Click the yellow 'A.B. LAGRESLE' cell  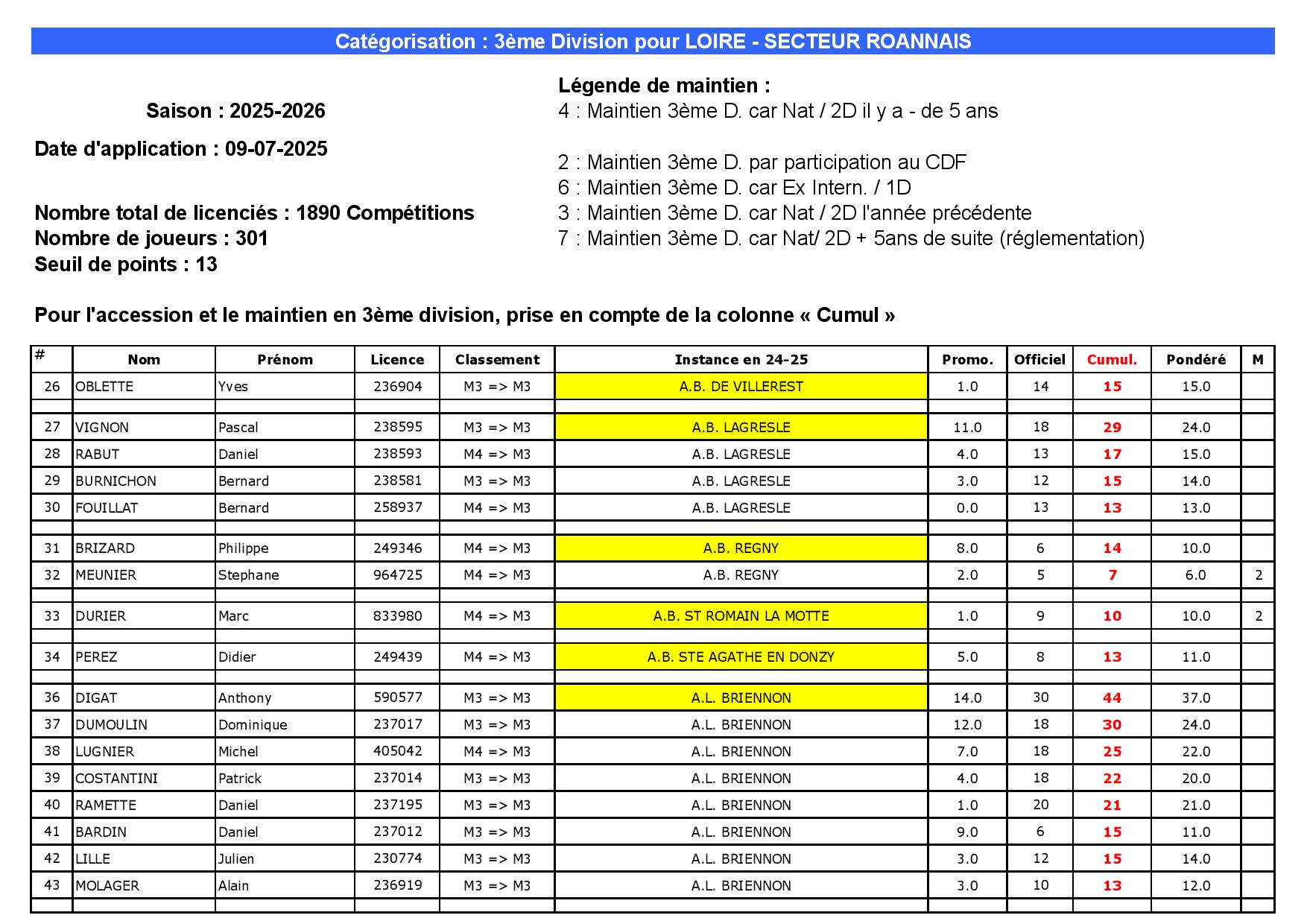[741, 427]
